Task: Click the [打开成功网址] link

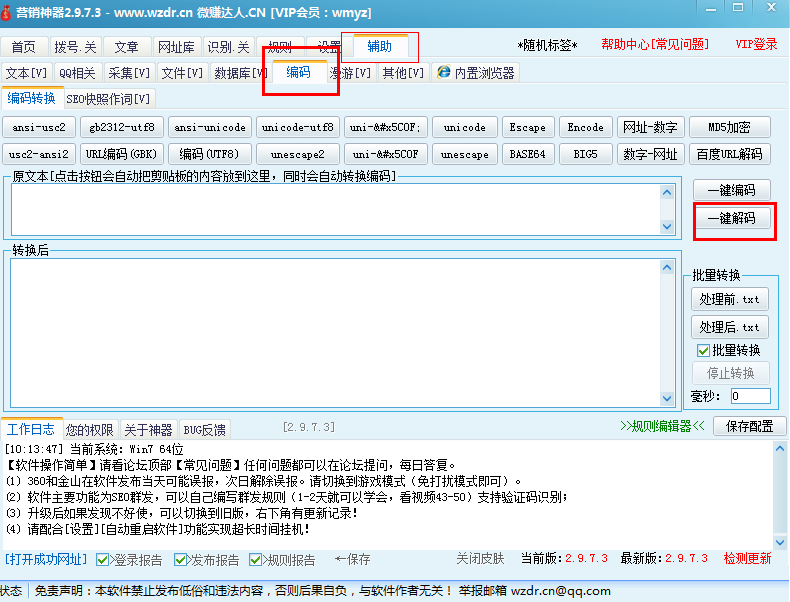Action: tap(46, 559)
